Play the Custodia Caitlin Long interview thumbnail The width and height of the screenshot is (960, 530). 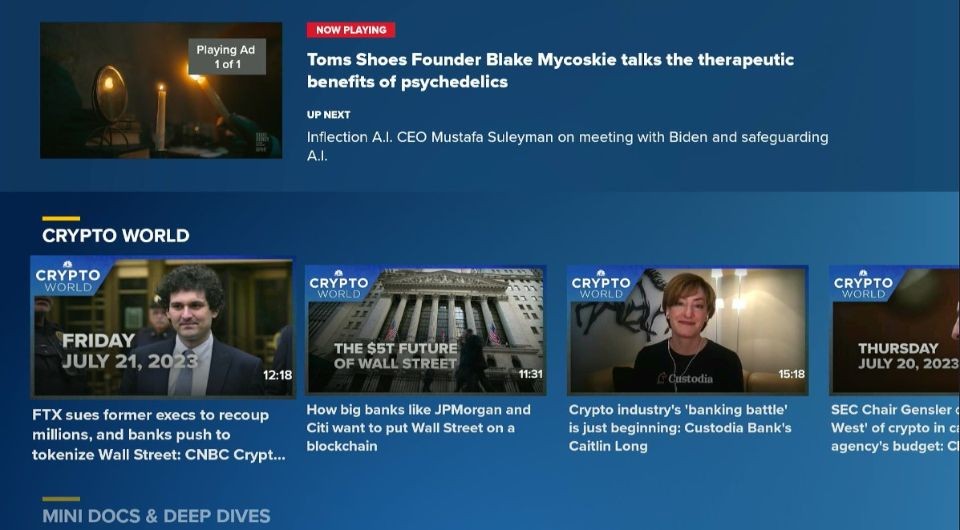click(688, 329)
